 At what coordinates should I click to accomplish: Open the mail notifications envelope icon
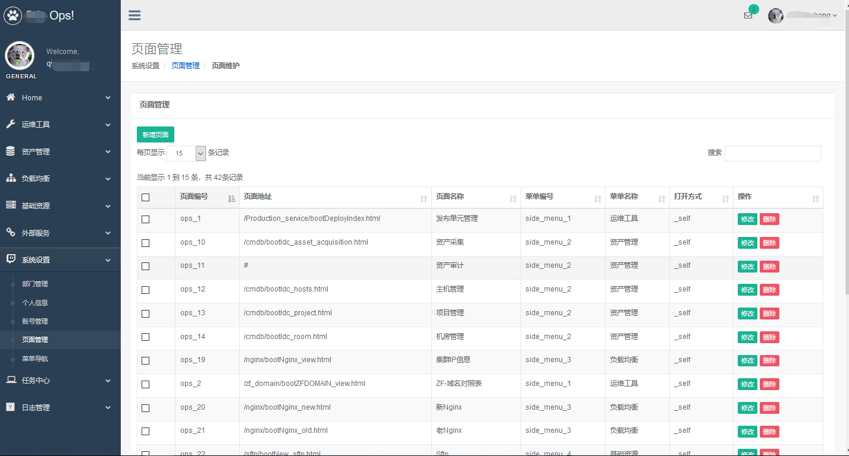tap(748, 15)
